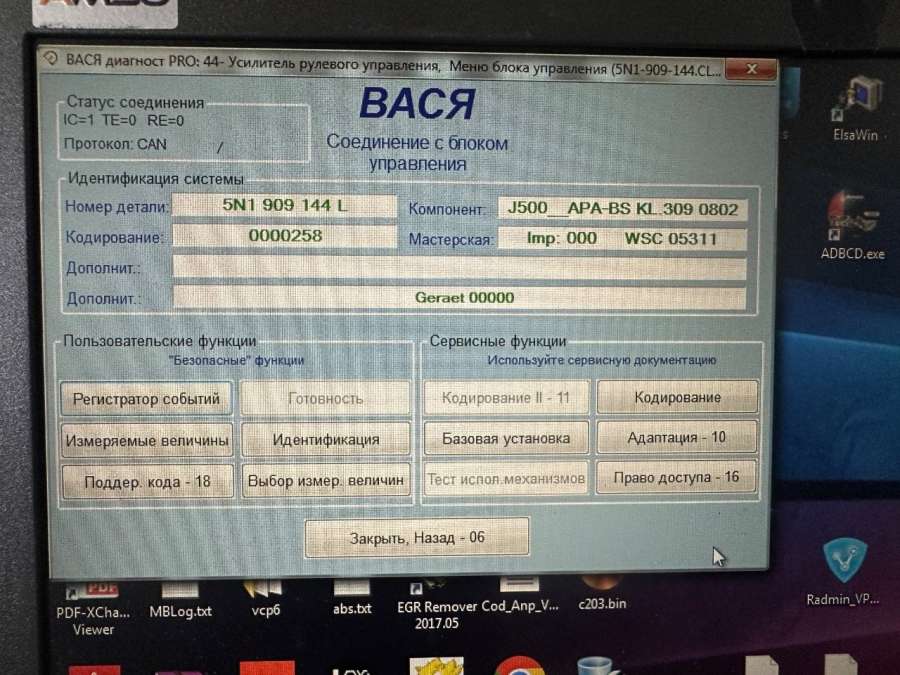Click the greyed Кодирование II - 11 button
The width and height of the screenshot is (900, 675).
(x=506, y=398)
